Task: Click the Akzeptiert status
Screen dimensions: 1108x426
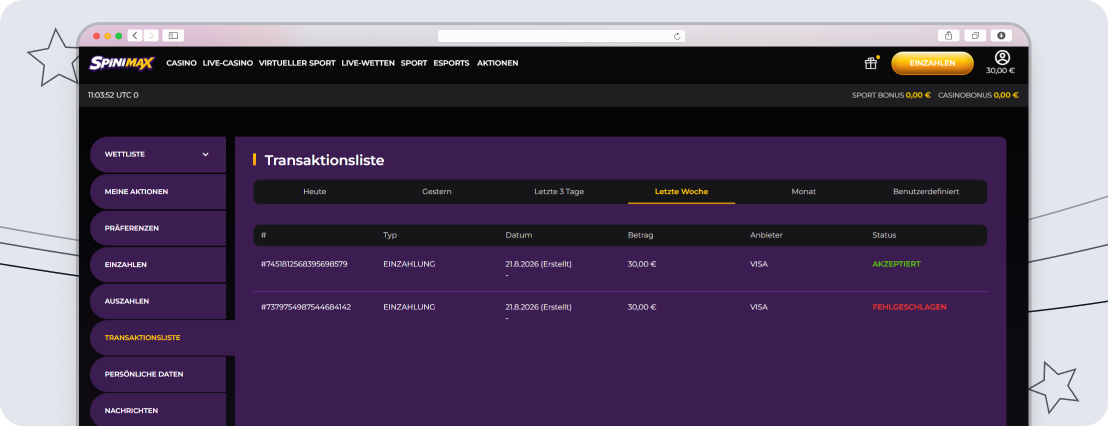Action: click(896, 264)
